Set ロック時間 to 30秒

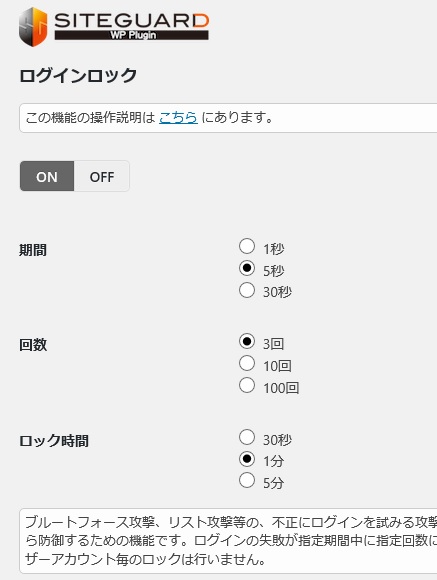coord(247,437)
